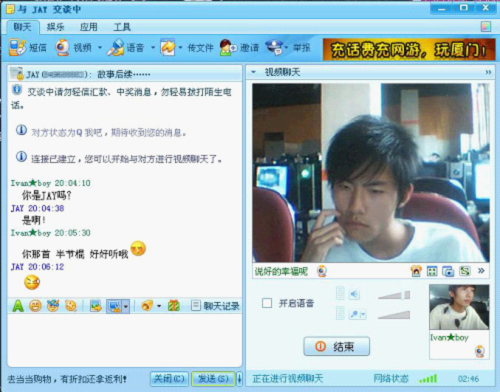Enable the 开启语音 checkbox
The width and height of the screenshot is (500, 392).
click(x=267, y=303)
